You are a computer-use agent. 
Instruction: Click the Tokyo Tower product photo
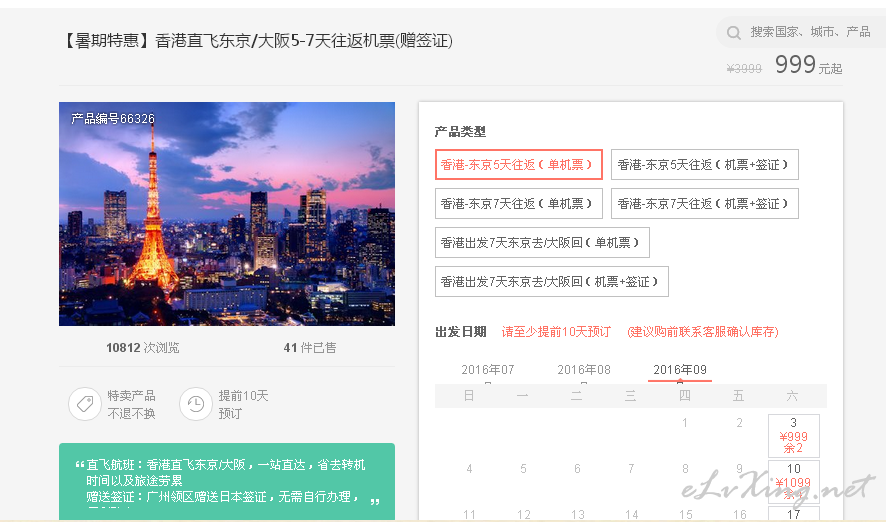(x=227, y=214)
